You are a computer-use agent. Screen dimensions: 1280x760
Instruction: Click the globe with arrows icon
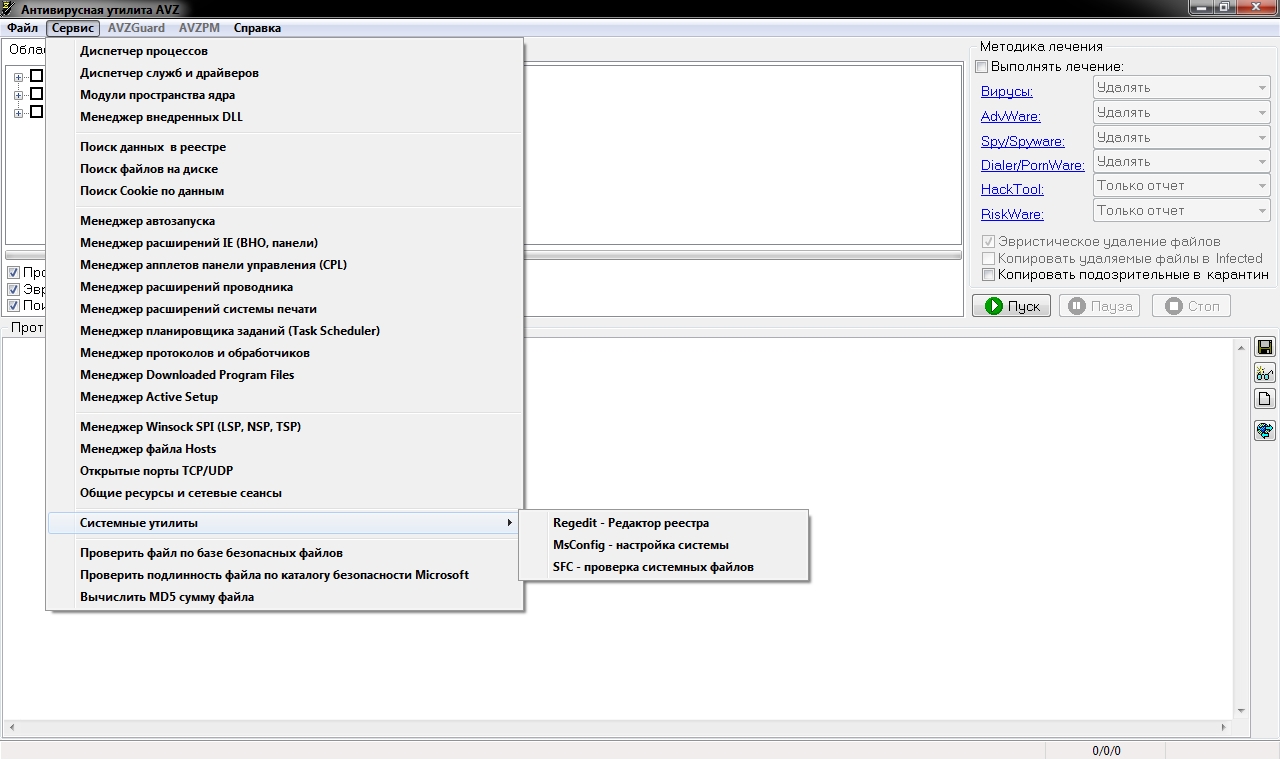1265,431
